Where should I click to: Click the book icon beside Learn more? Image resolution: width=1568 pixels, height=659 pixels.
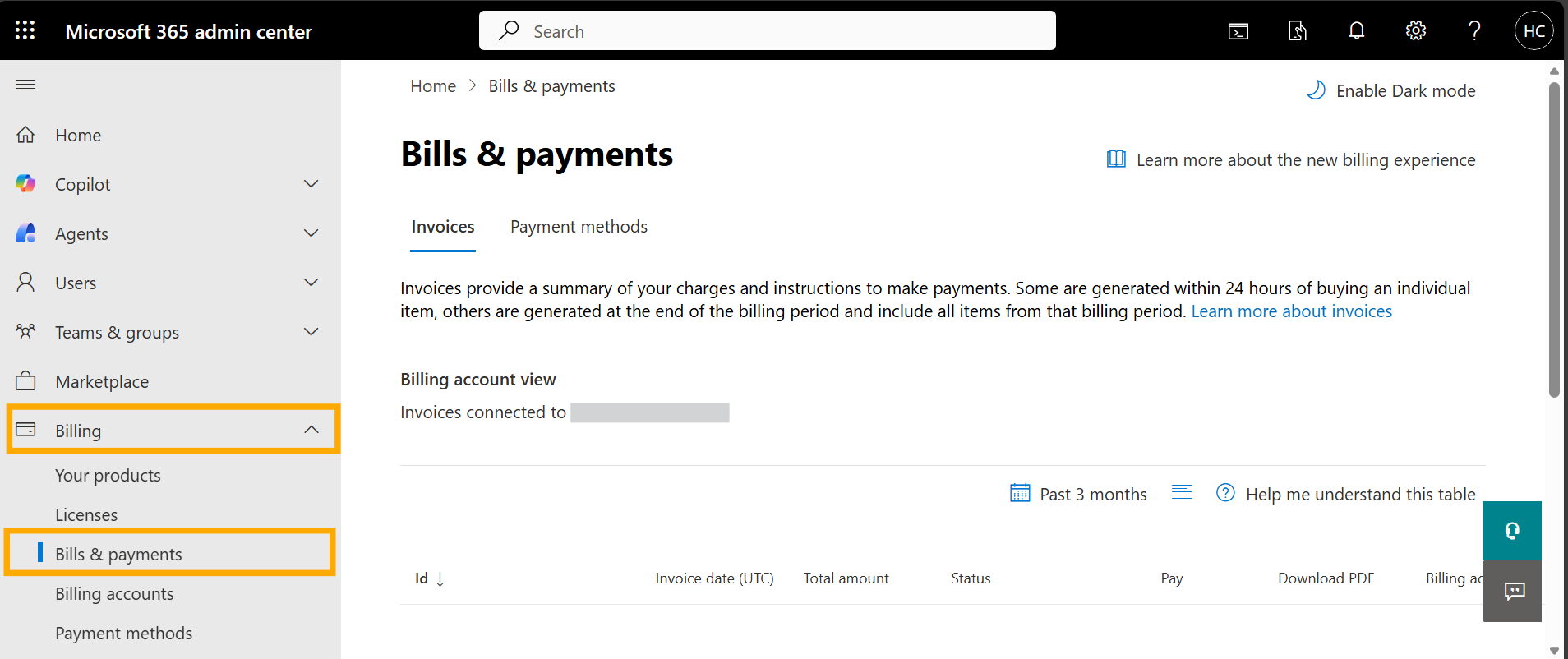tap(1116, 159)
